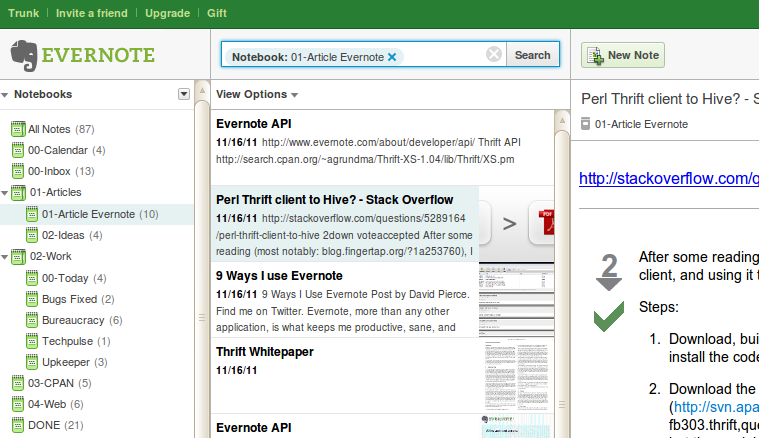Open the stackoverflow.com link in the note
This screenshot has height=438, width=759.
click(x=669, y=179)
